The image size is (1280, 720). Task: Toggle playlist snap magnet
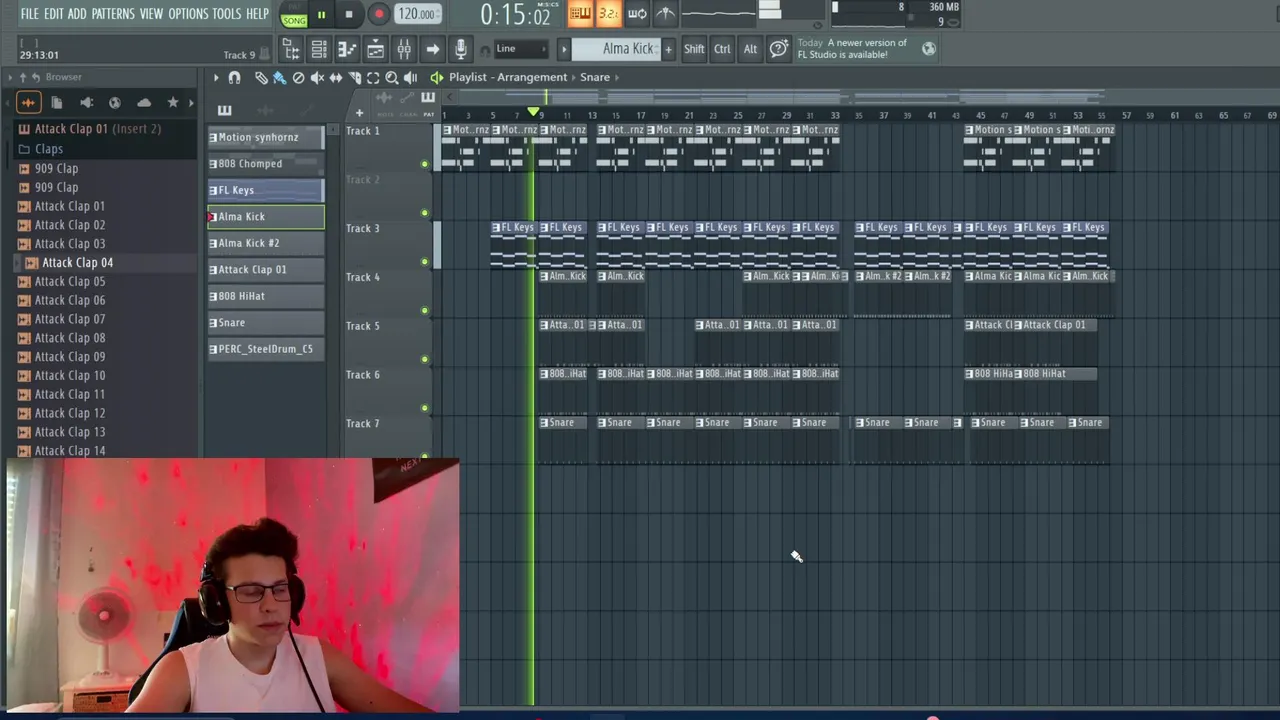tap(234, 78)
